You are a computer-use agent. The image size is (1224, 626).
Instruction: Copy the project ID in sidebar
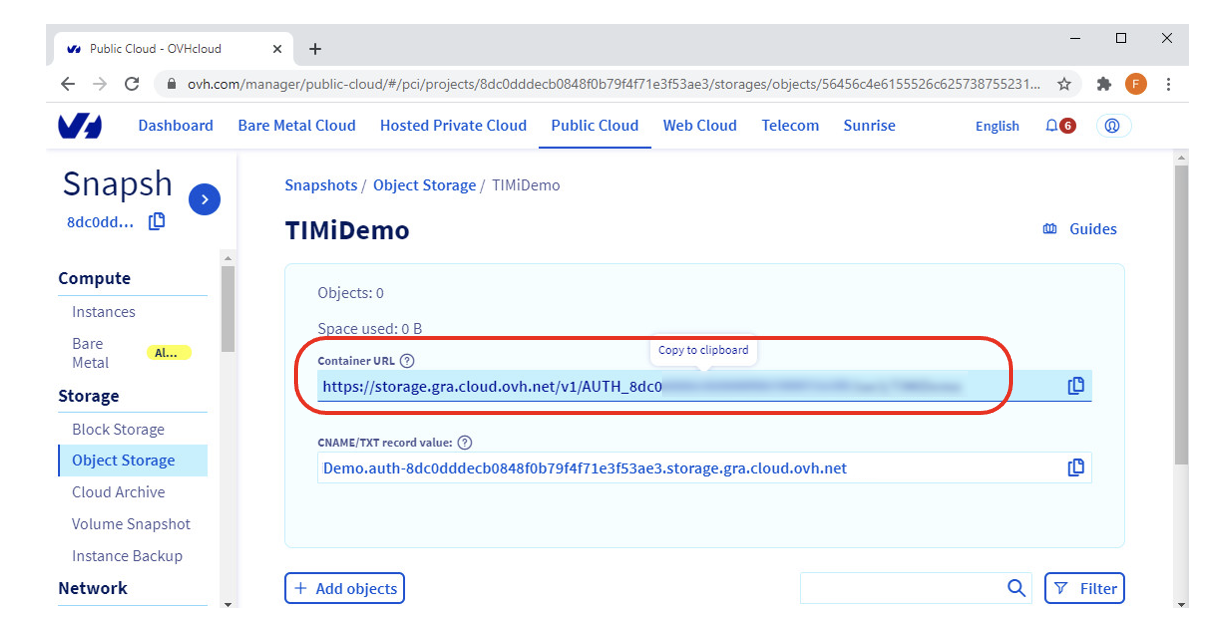(x=157, y=222)
